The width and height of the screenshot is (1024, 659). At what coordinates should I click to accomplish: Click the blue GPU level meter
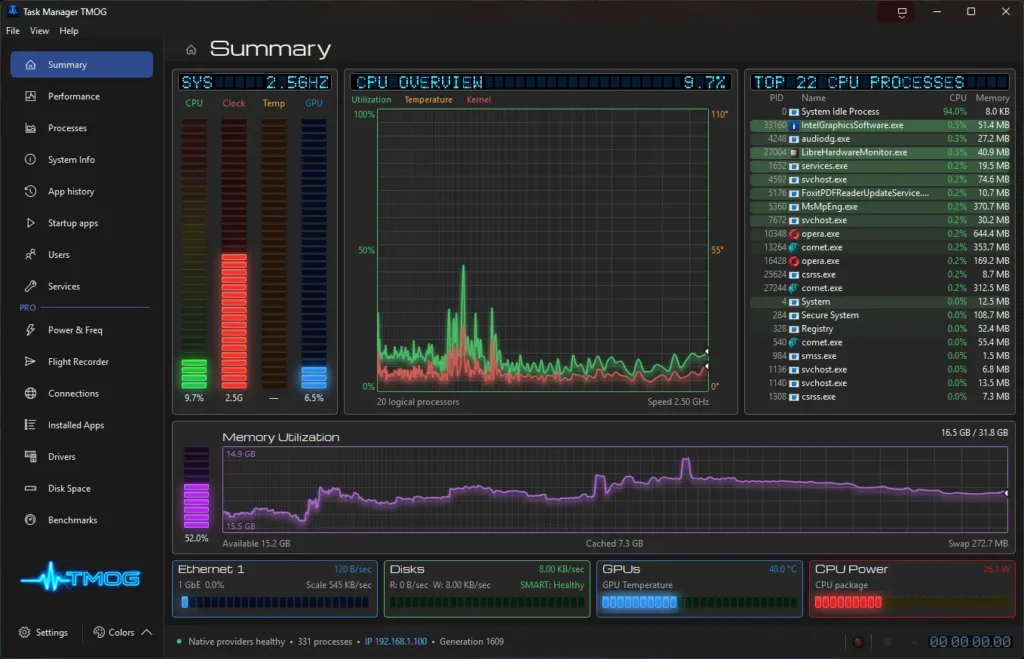coord(313,253)
